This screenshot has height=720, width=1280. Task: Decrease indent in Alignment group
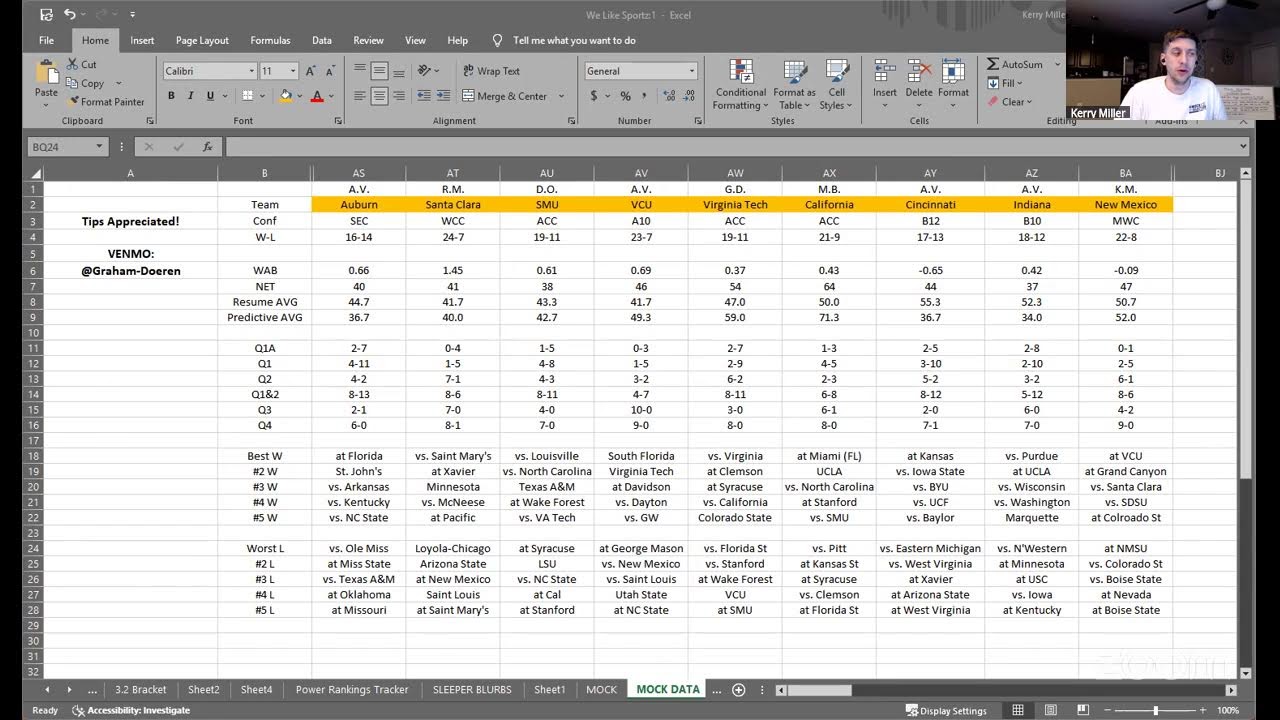(x=424, y=96)
